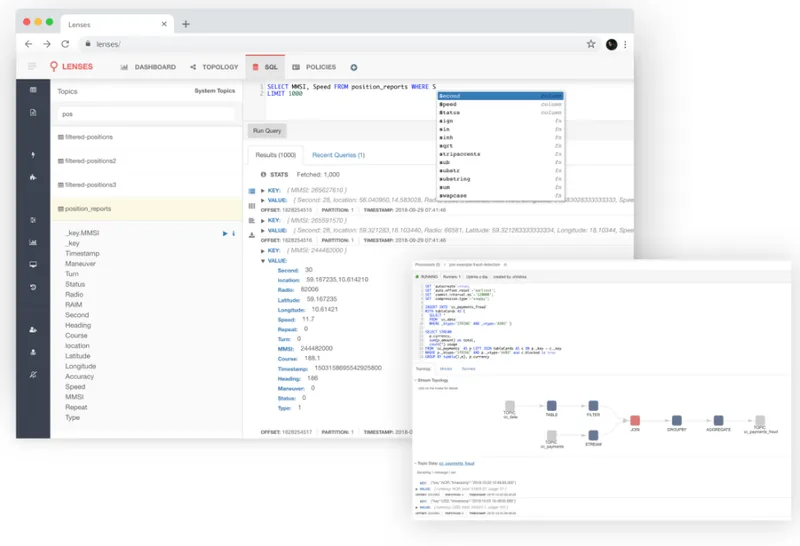Click the browser reload icon
The height and width of the screenshot is (546, 800).
[65, 44]
